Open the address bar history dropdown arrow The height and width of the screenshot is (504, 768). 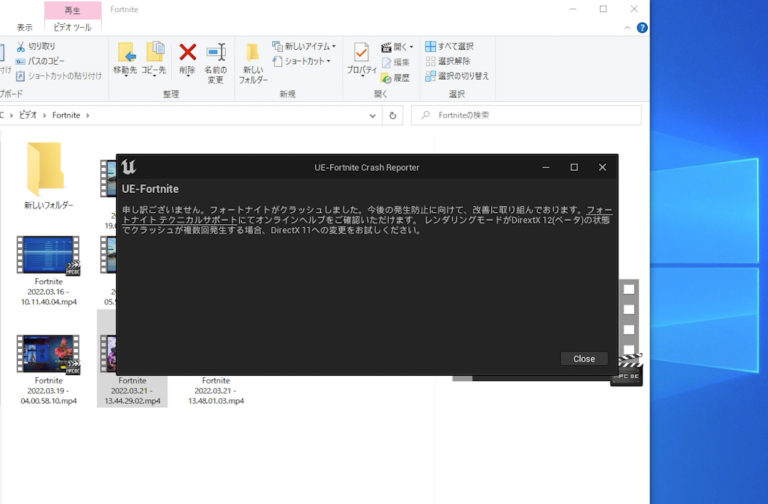coord(373,115)
